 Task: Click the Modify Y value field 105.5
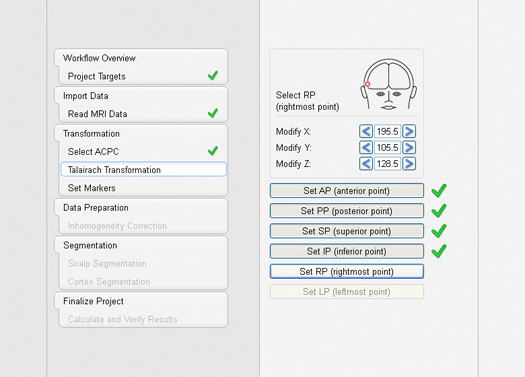(388, 147)
